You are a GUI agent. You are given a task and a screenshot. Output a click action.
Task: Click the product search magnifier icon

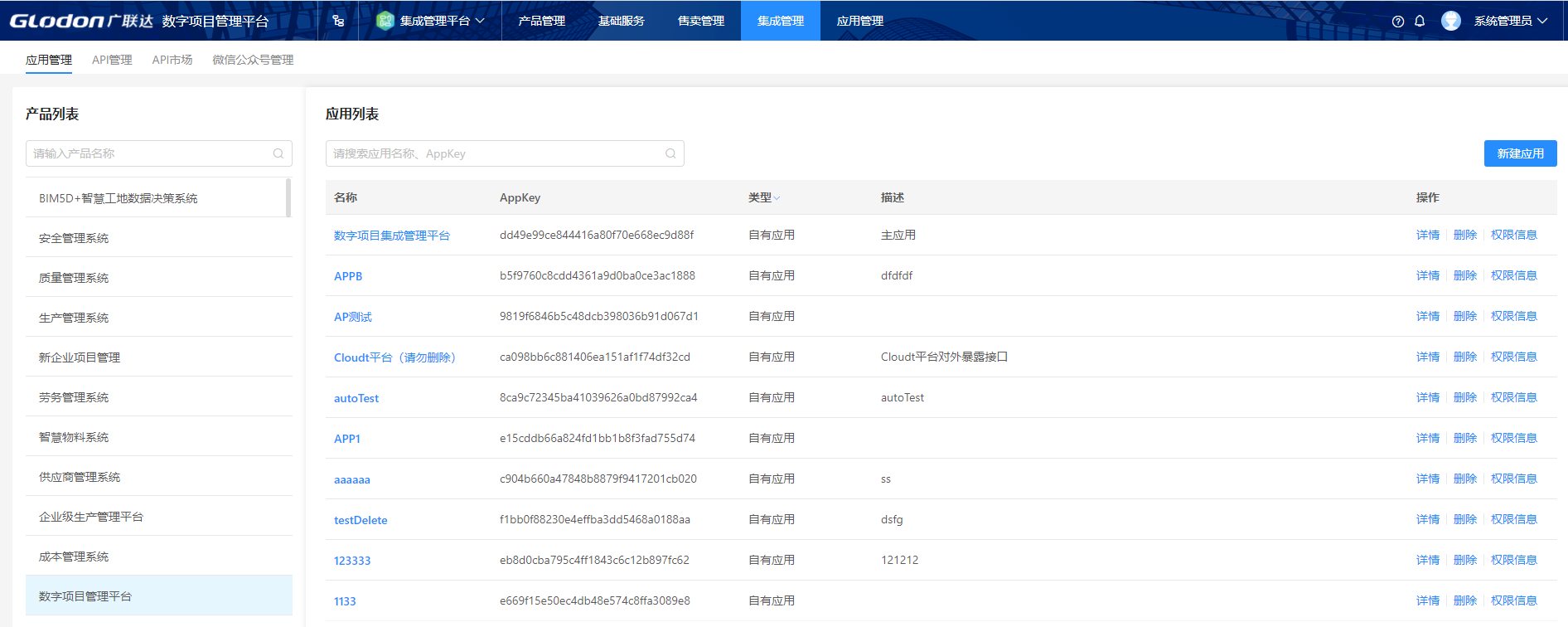point(278,153)
